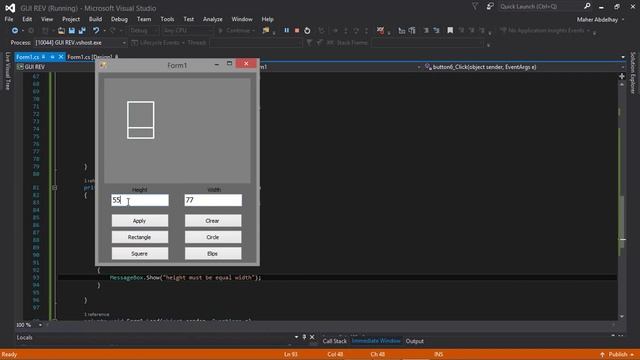Pin the Locals panel with pin icon
This screenshot has height=360, width=640.
[304, 337]
